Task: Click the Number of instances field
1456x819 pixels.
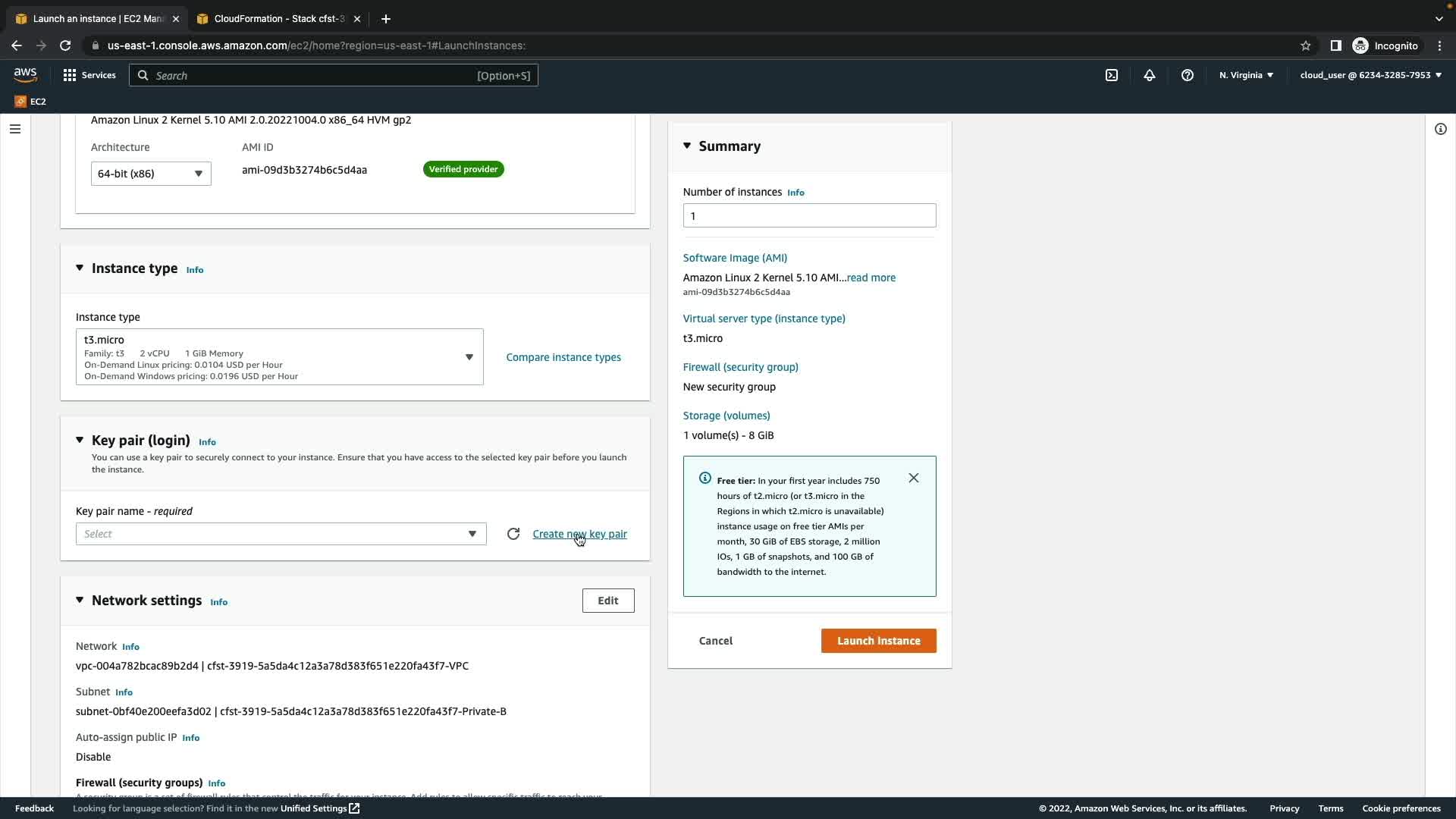Action: point(808,215)
